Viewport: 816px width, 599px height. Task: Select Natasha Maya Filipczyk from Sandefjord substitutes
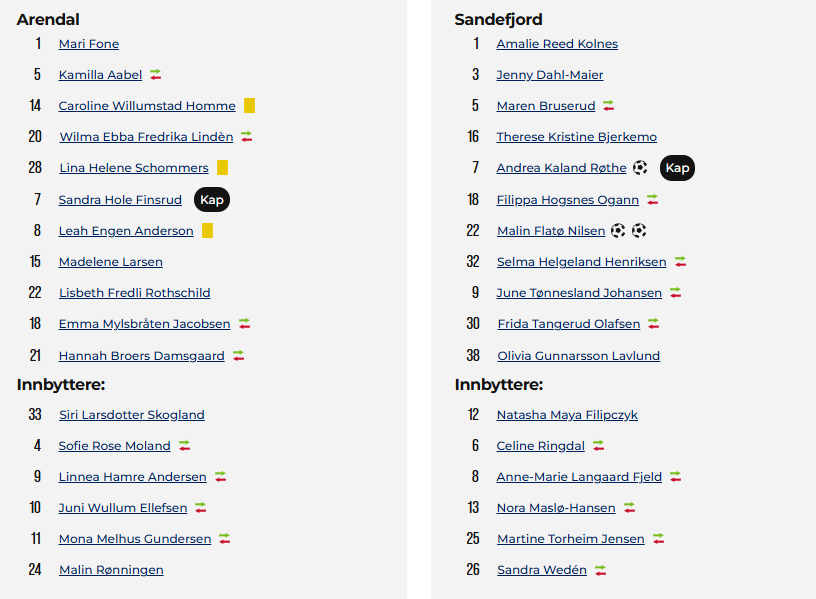(x=567, y=415)
